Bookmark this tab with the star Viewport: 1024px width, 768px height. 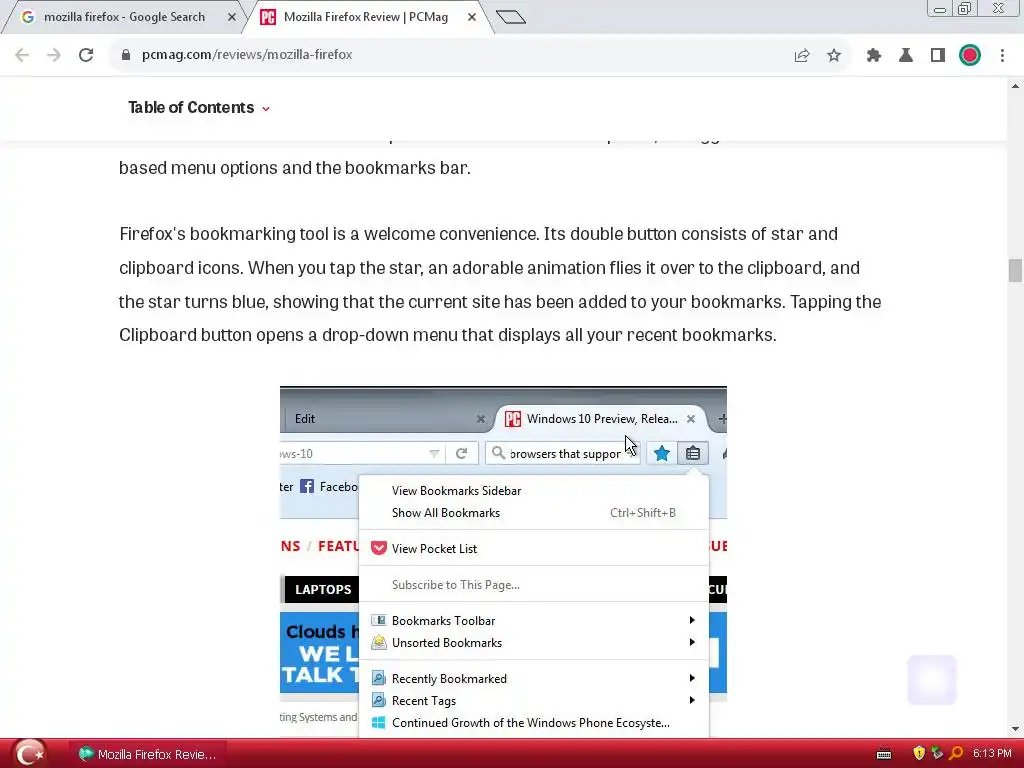point(834,56)
